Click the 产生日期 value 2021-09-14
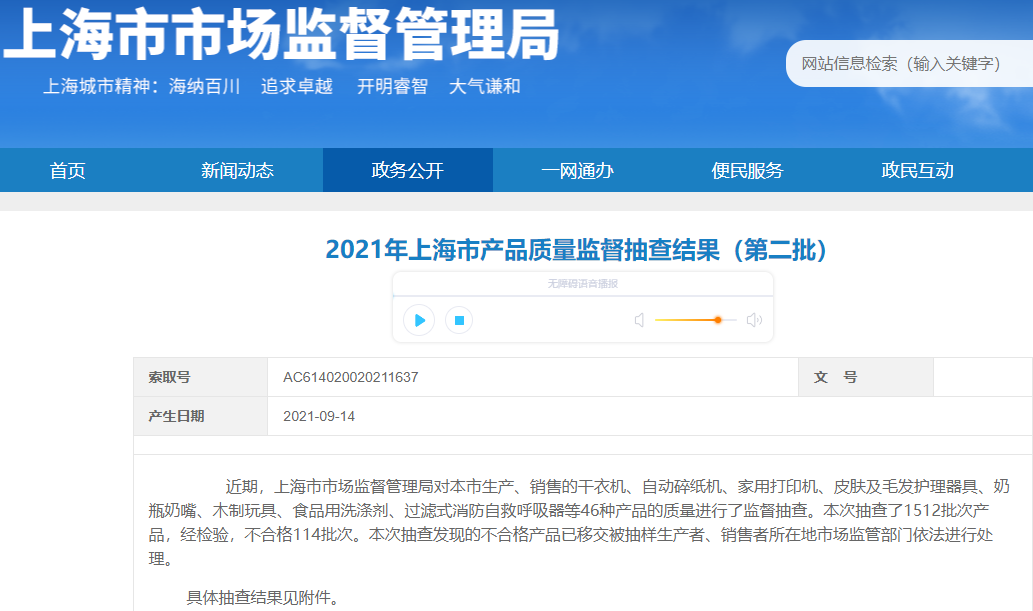1033x611 pixels. coord(319,416)
